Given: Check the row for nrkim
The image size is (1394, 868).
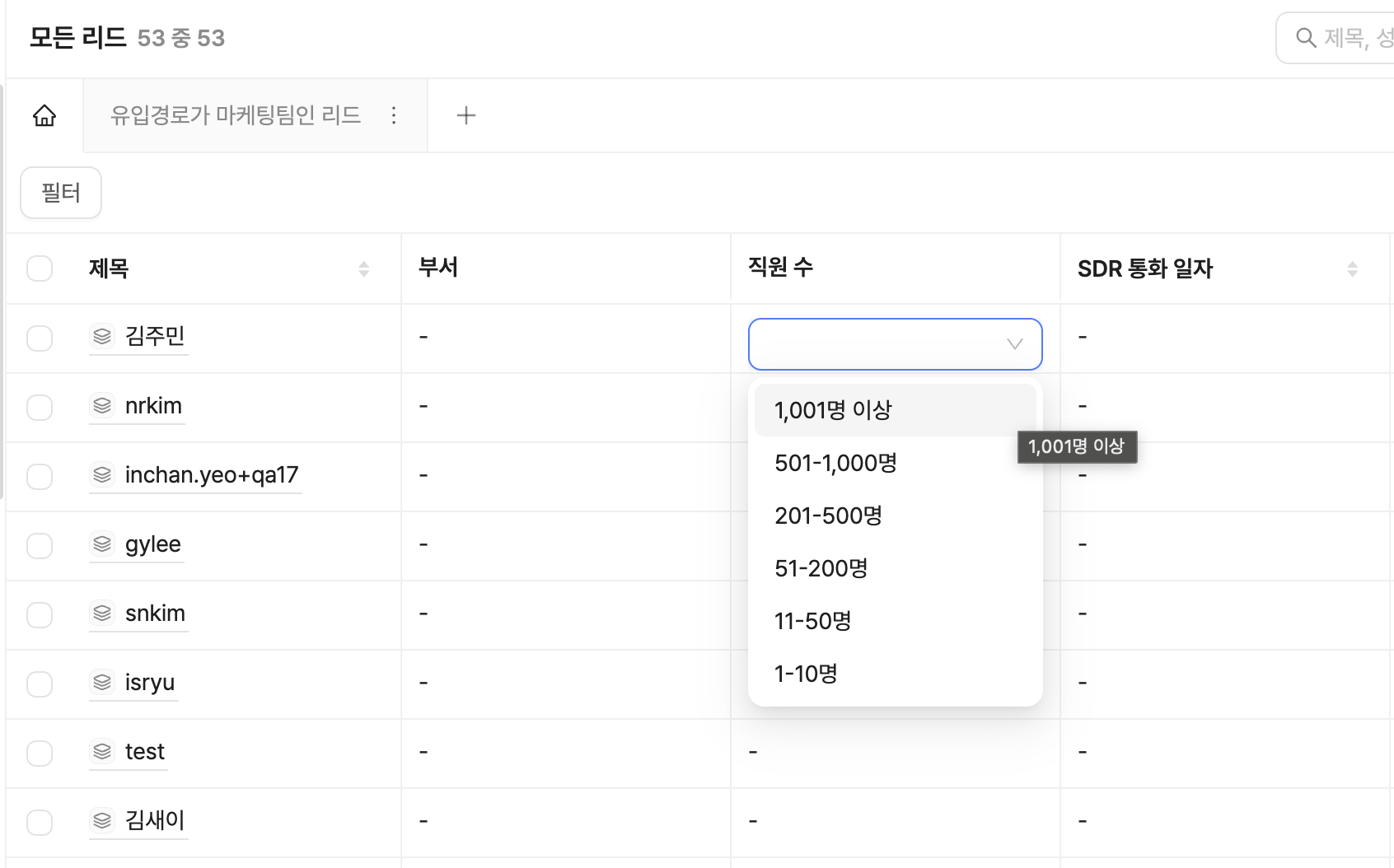Looking at the screenshot, I should tap(40, 407).
